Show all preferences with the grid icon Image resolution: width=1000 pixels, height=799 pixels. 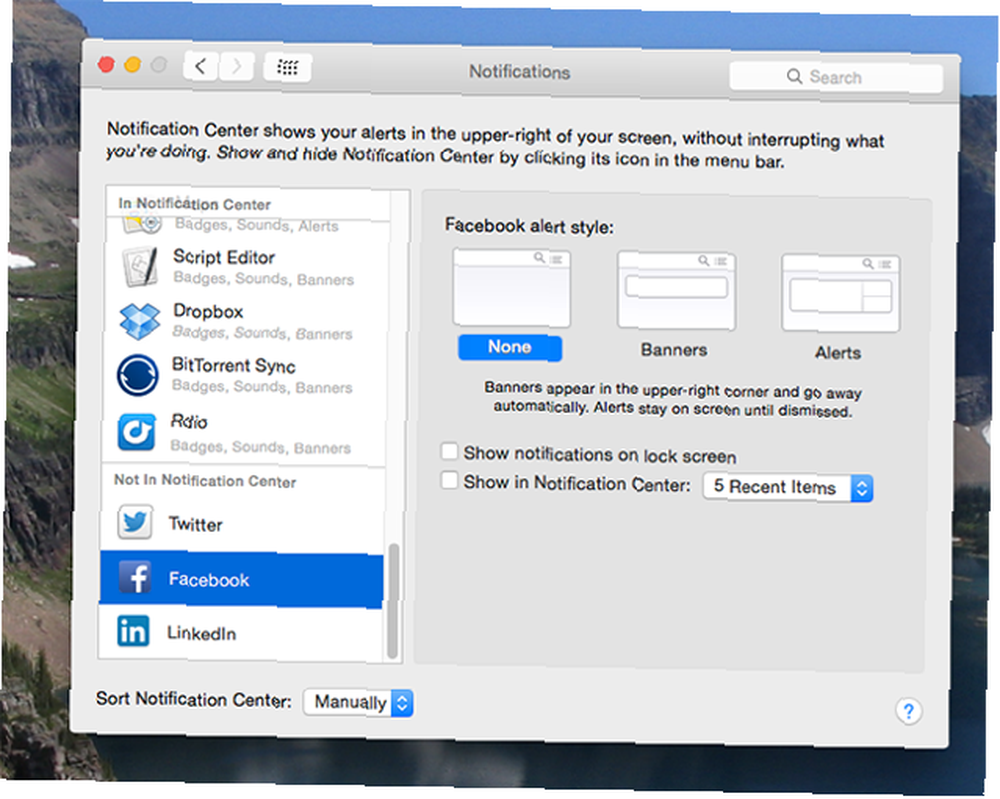(x=288, y=67)
